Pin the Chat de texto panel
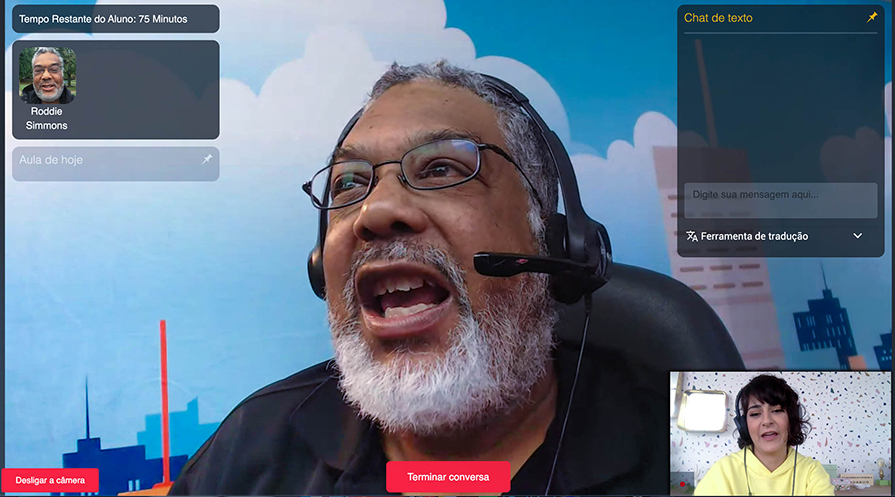This screenshot has width=895, height=497. pos(872,18)
